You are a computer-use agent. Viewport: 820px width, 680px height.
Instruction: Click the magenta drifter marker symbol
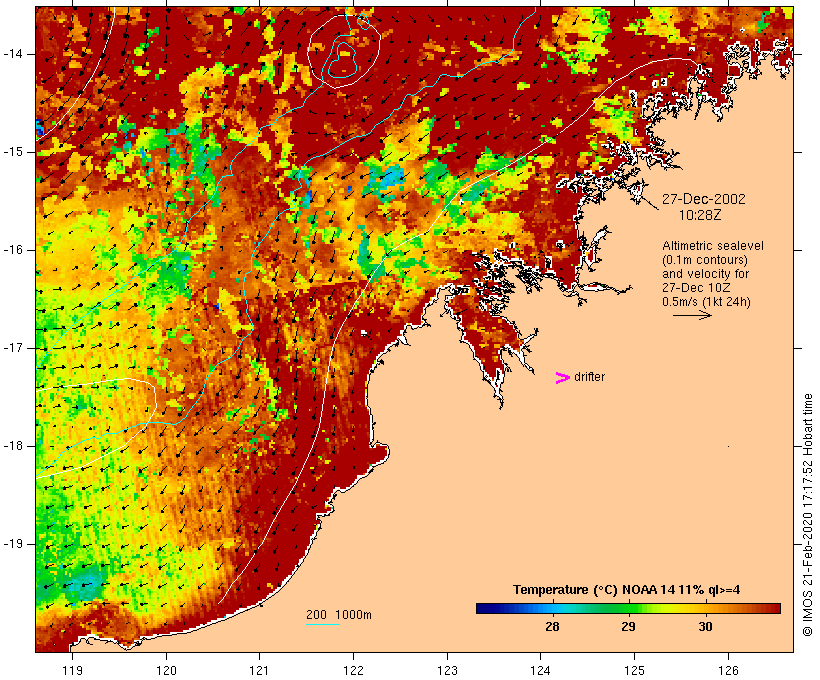coord(562,378)
